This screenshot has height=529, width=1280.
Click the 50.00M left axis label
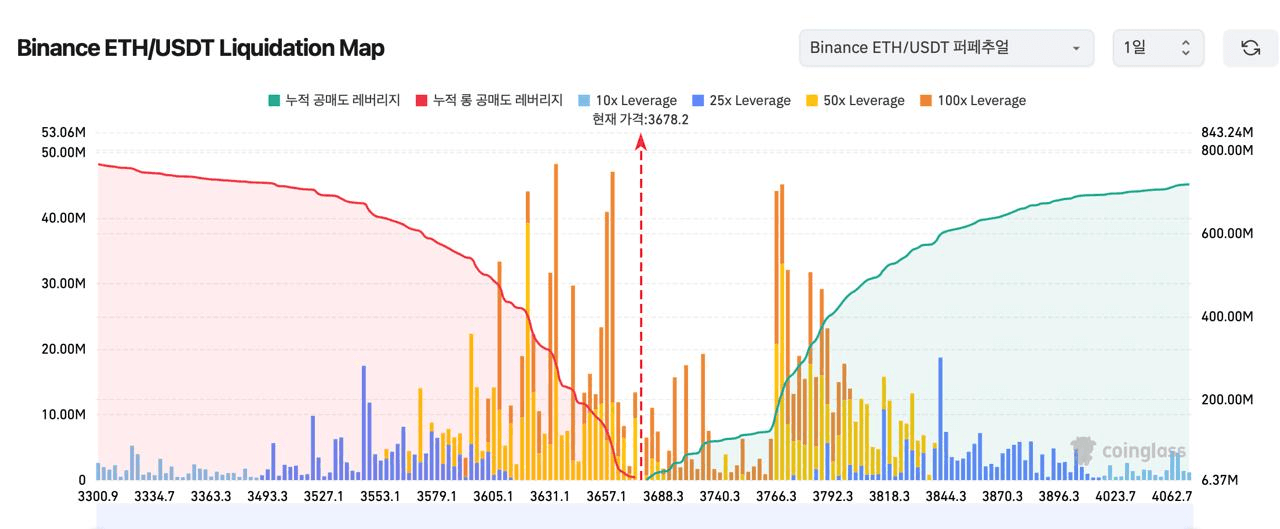[x=64, y=152]
